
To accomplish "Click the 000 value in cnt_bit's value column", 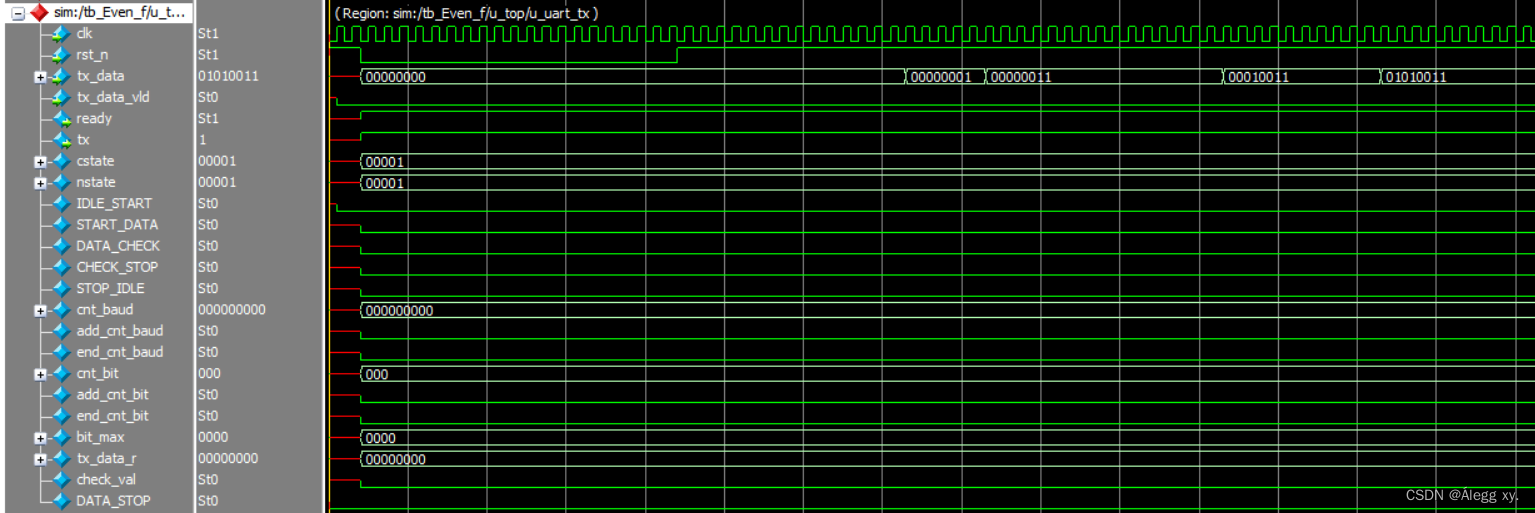I will coord(210,373).
